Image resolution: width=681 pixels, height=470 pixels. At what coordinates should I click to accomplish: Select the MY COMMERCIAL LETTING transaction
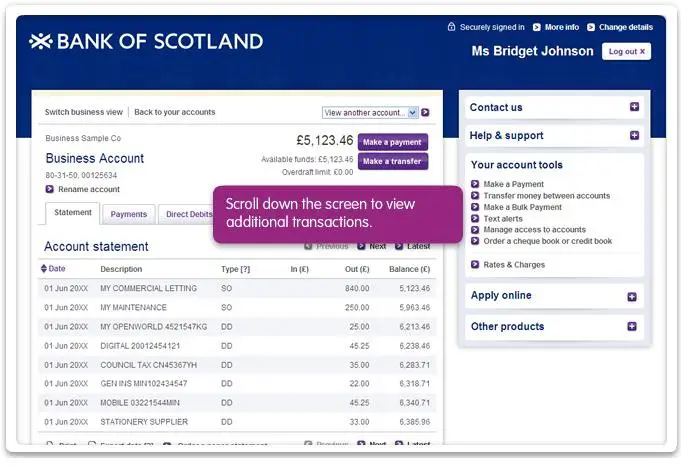[237, 288]
